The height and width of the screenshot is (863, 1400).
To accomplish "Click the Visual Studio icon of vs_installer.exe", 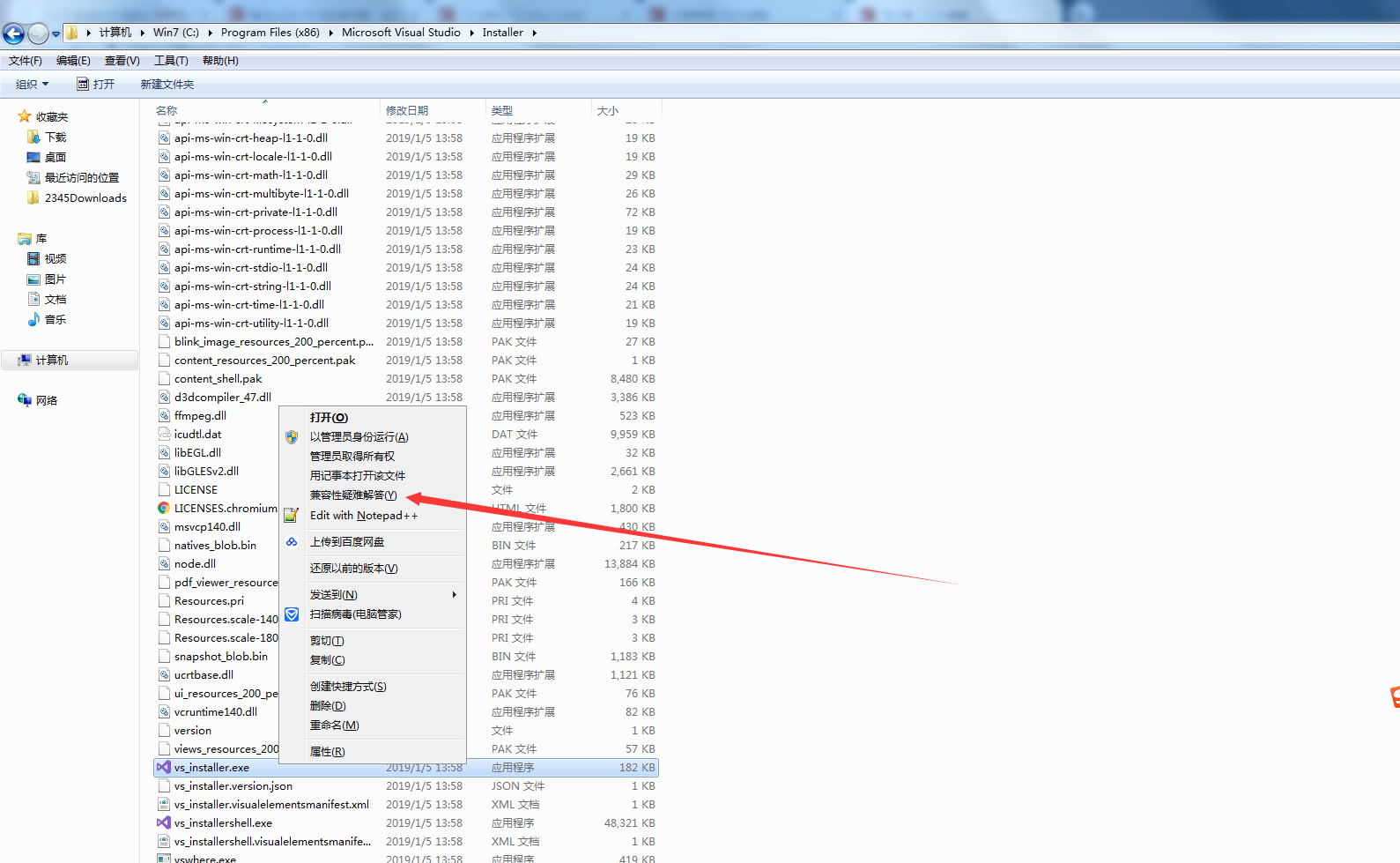I will click(x=164, y=768).
